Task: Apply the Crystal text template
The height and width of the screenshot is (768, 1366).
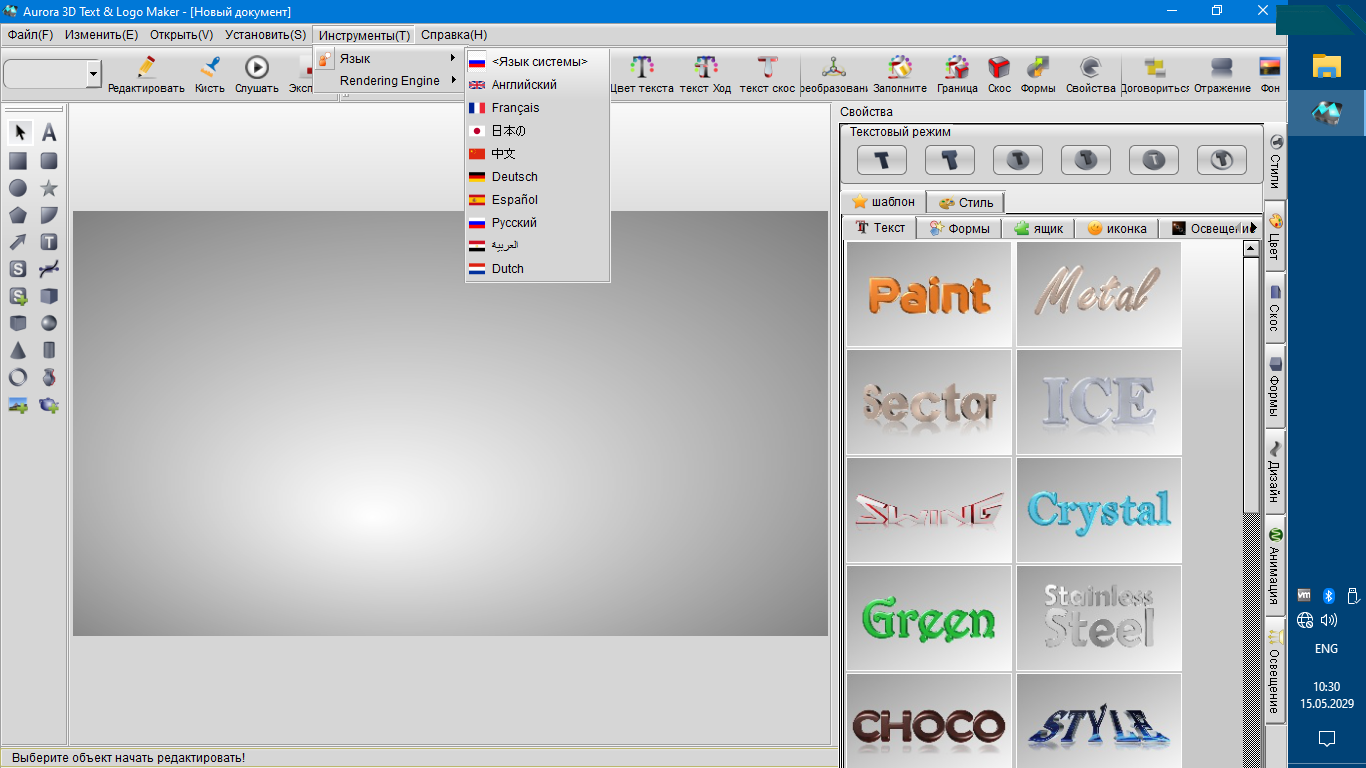Action: click(x=1098, y=510)
